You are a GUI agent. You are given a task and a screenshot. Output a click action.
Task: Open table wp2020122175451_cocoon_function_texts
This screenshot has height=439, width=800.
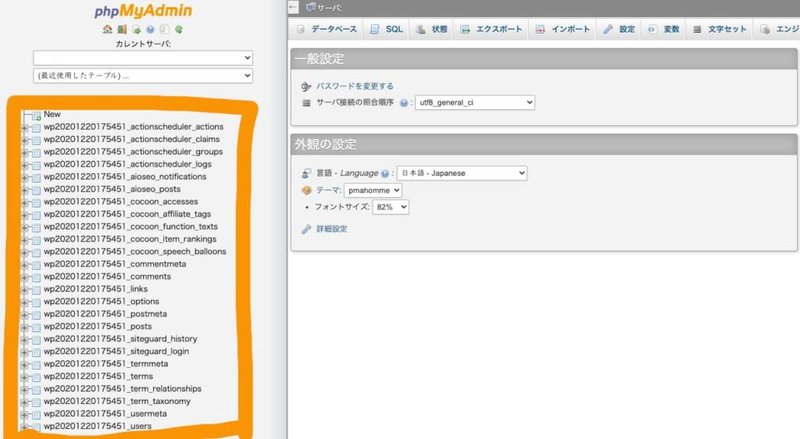(131, 227)
